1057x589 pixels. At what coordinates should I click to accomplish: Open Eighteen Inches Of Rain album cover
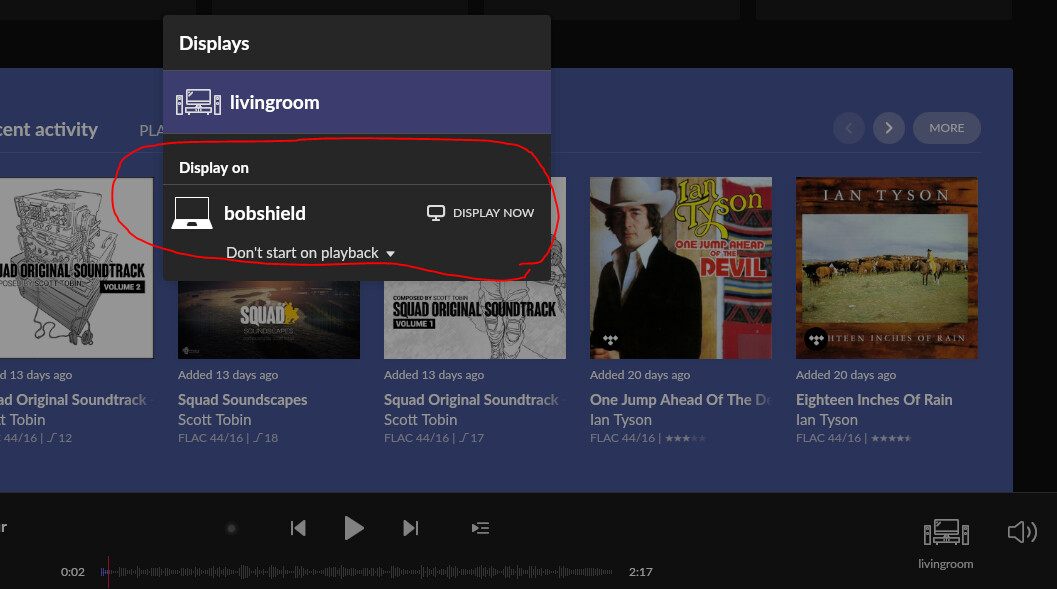pos(886,268)
